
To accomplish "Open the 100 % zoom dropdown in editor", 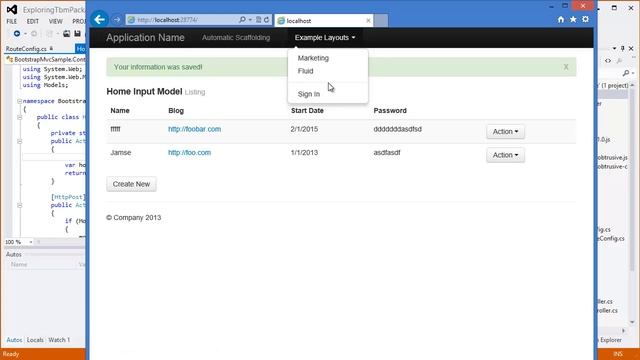I will tap(31, 242).
